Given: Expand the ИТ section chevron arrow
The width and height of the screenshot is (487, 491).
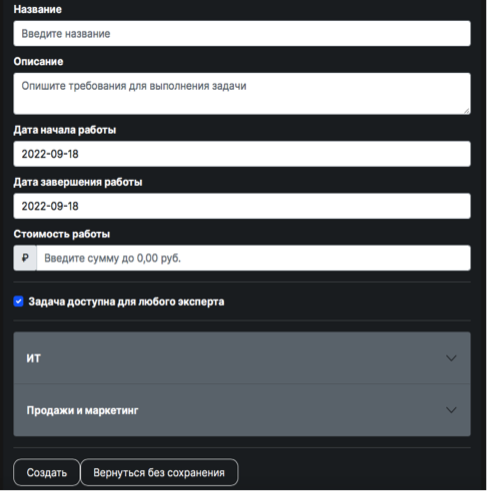Looking at the screenshot, I should click(451, 358).
